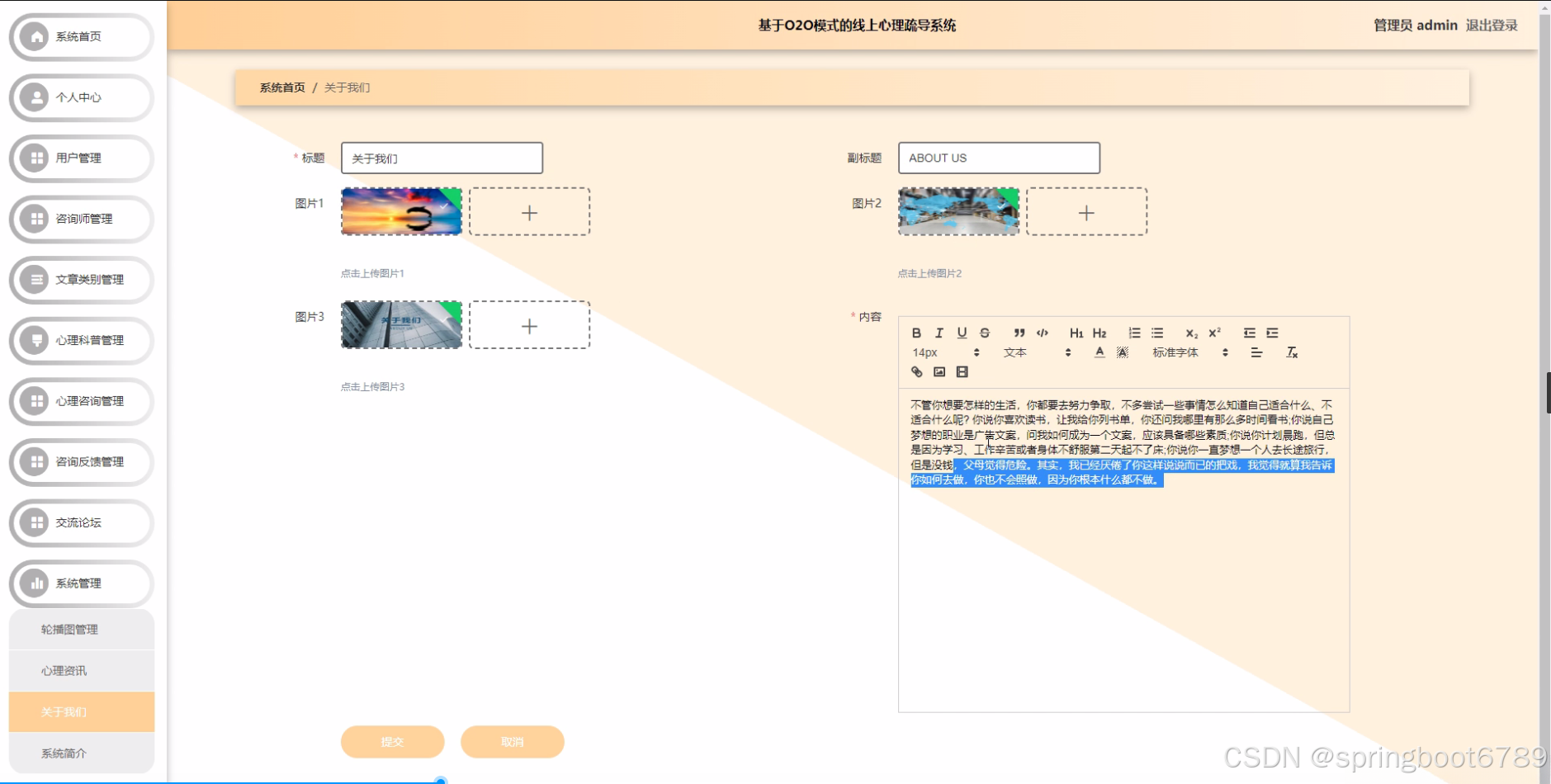1551x784 pixels.
Task: Open 系统首页 in the sidebar
Action: 81,36
